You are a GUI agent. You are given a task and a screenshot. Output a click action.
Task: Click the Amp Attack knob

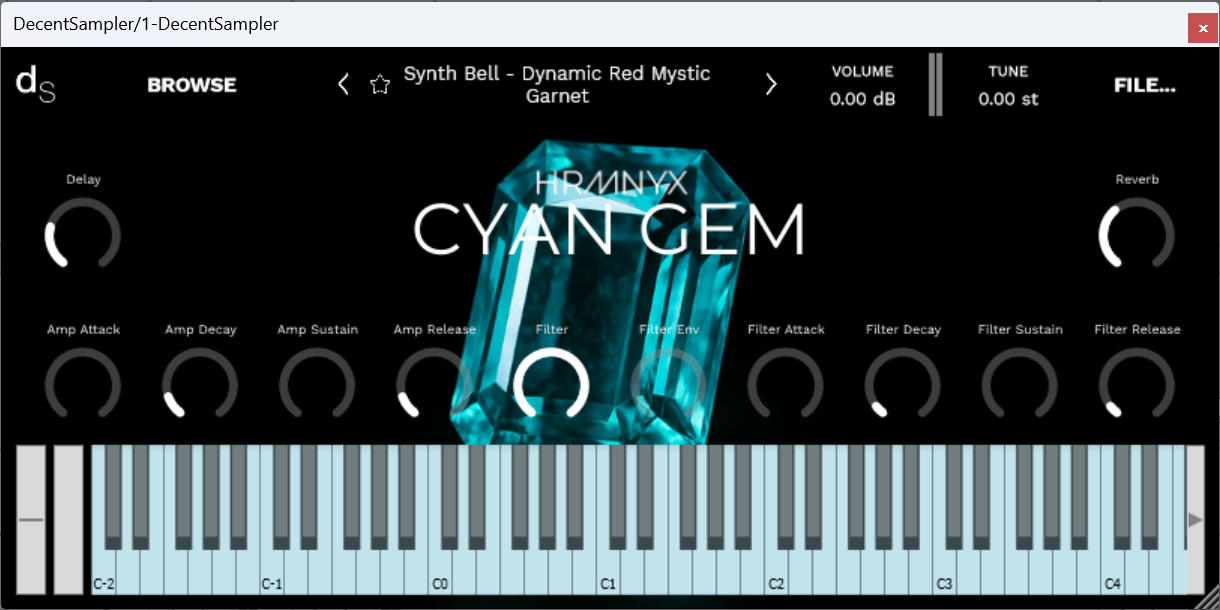pyautogui.click(x=83, y=385)
